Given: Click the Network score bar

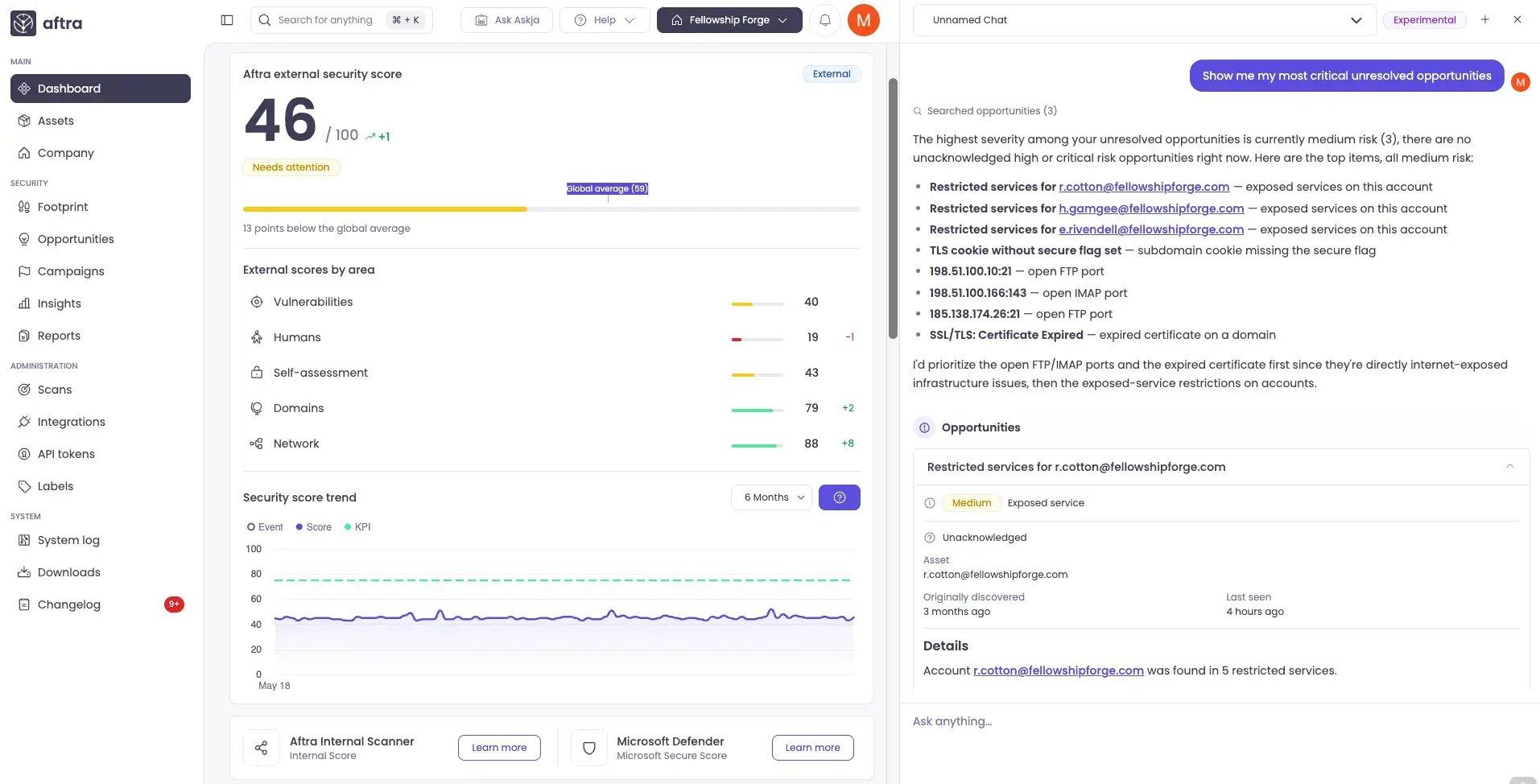Looking at the screenshot, I should click(x=758, y=446).
